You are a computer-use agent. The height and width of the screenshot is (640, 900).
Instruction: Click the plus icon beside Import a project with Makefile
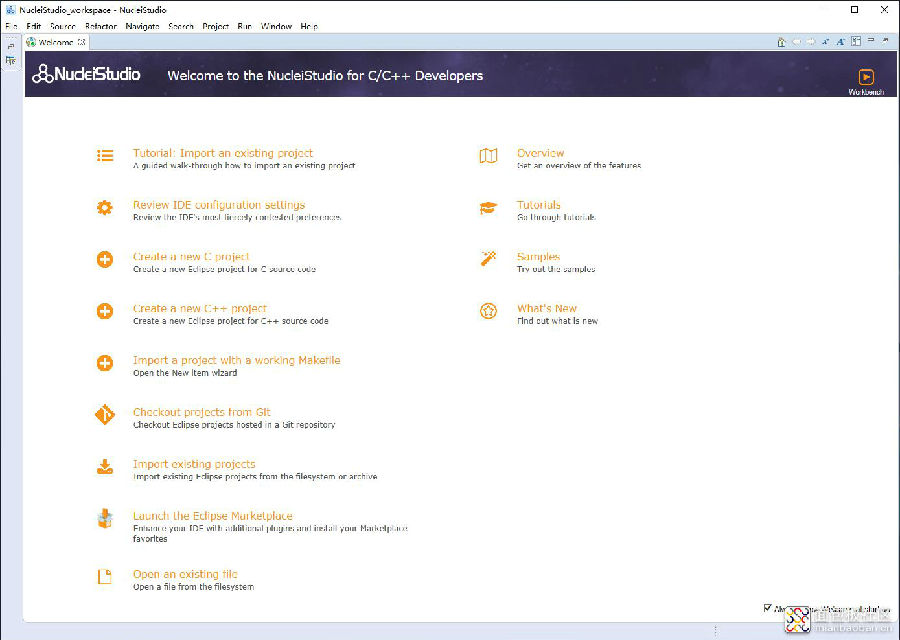(x=104, y=363)
